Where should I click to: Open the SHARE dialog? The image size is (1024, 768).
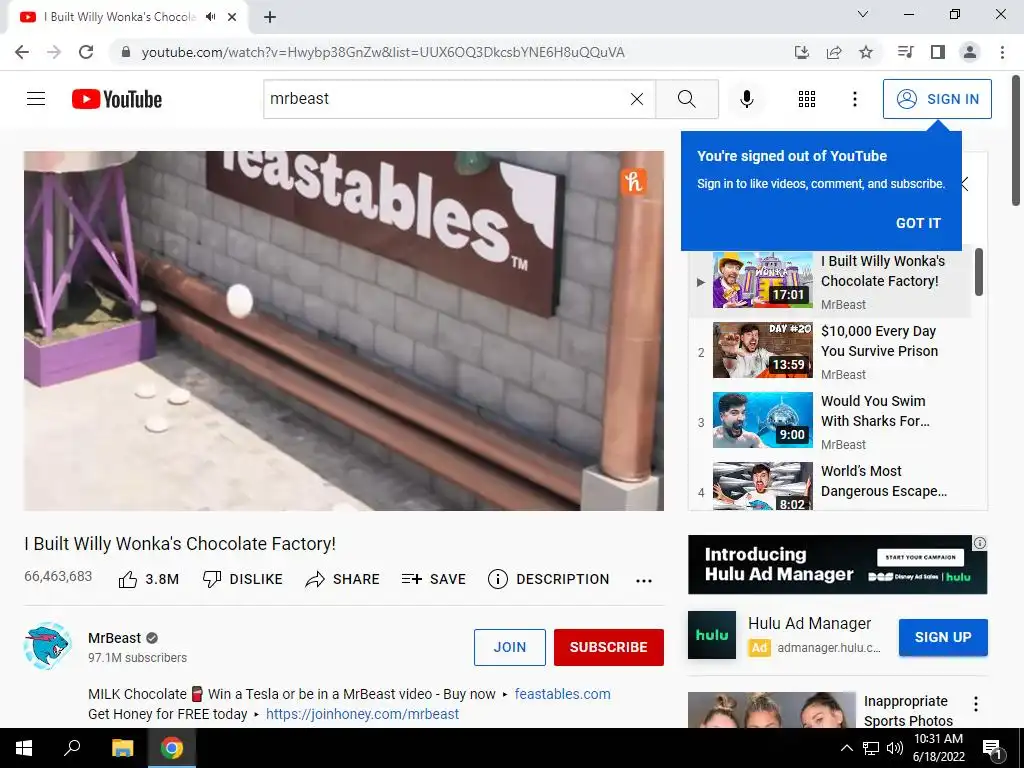(342, 579)
